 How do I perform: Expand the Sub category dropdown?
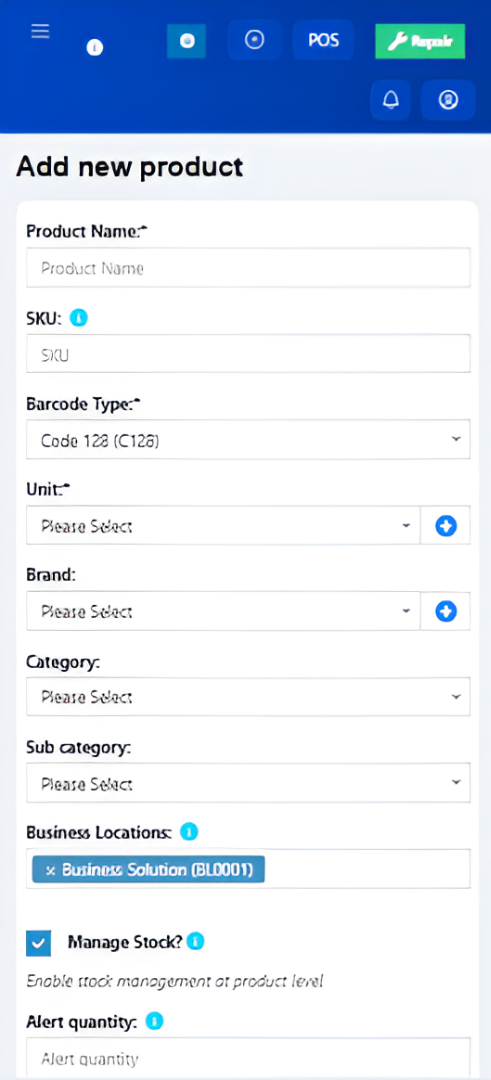(248, 783)
